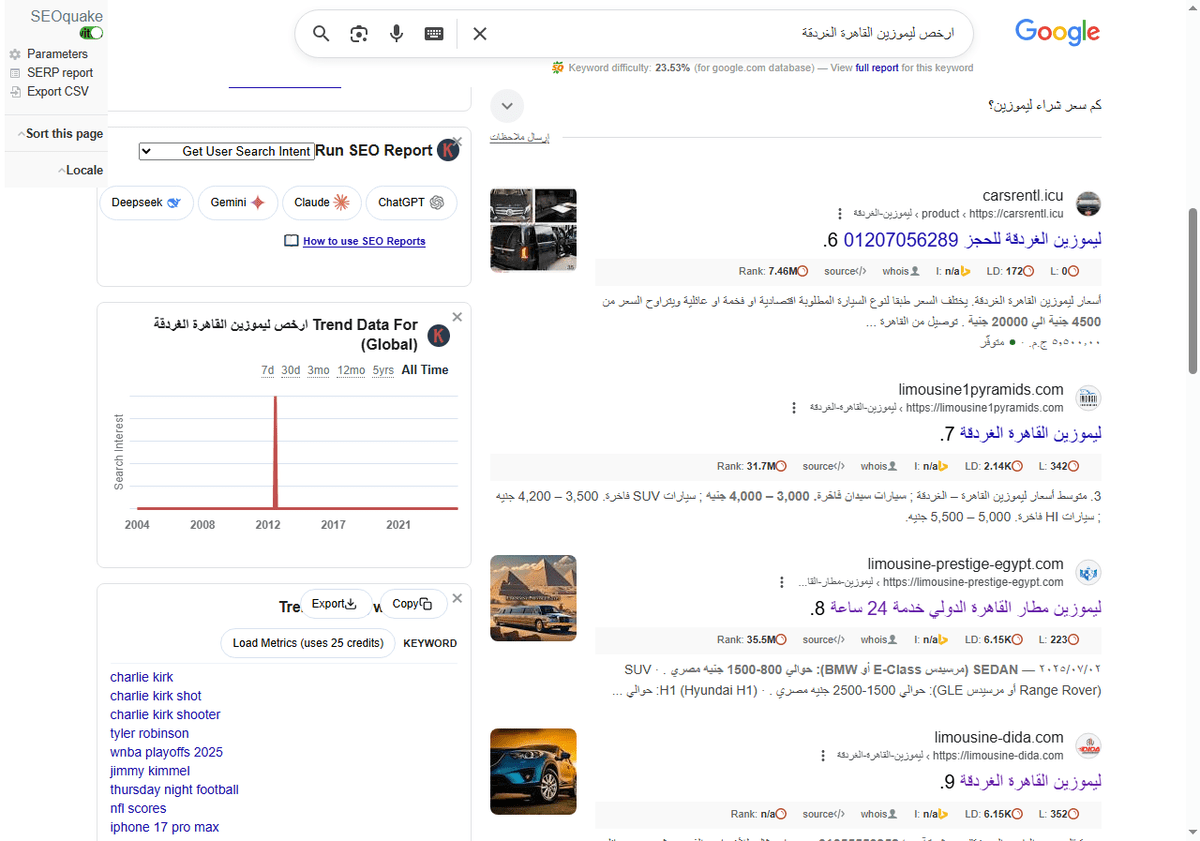Export results as CSV from sidebar
Viewport: 1200px width, 841px height.
point(58,91)
